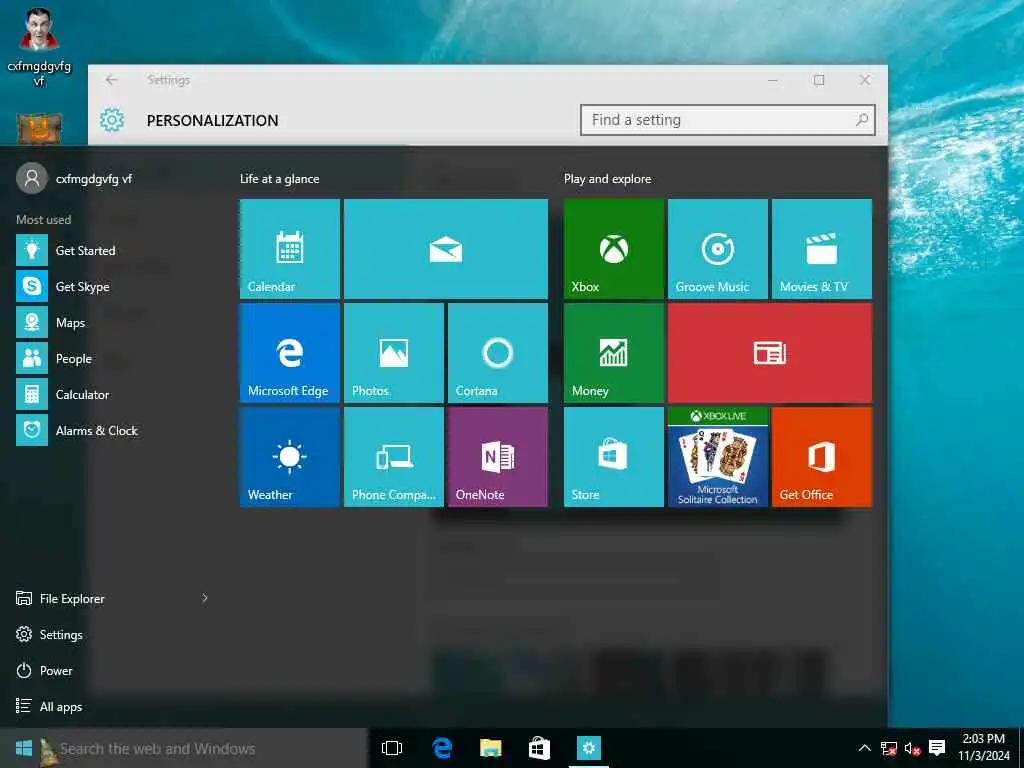Open the cxfmgdgvfg vf desktop icon
Screen dimensions: 1024x768
point(39,47)
